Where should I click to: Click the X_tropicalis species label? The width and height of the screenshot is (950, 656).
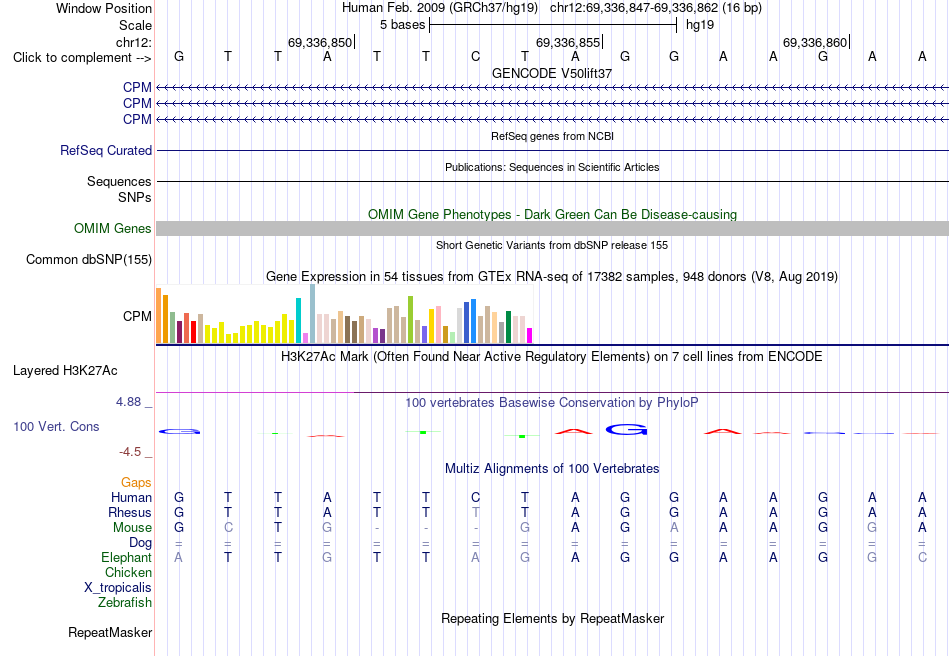click(x=118, y=588)
